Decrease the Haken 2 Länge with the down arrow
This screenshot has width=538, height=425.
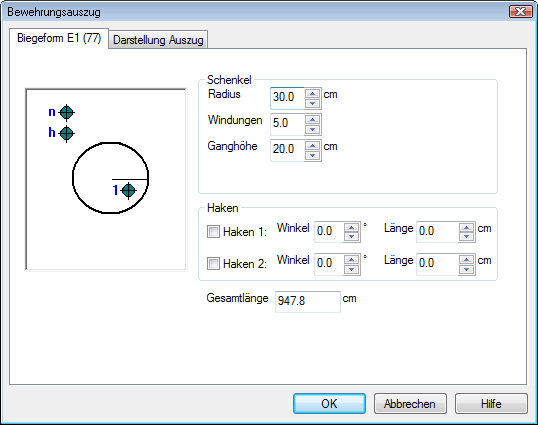coord(467,269)
